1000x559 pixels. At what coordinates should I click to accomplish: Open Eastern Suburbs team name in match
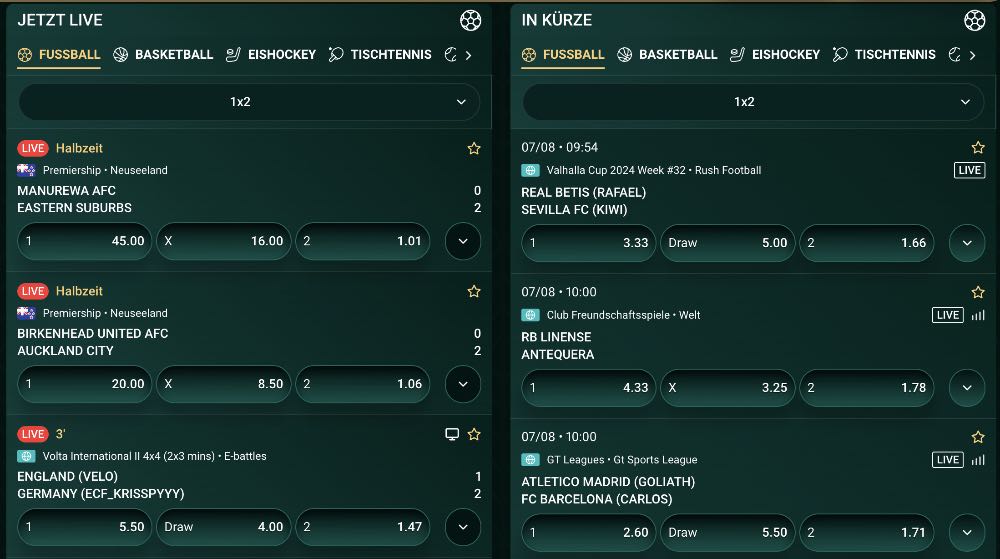[x=75, y=208]
